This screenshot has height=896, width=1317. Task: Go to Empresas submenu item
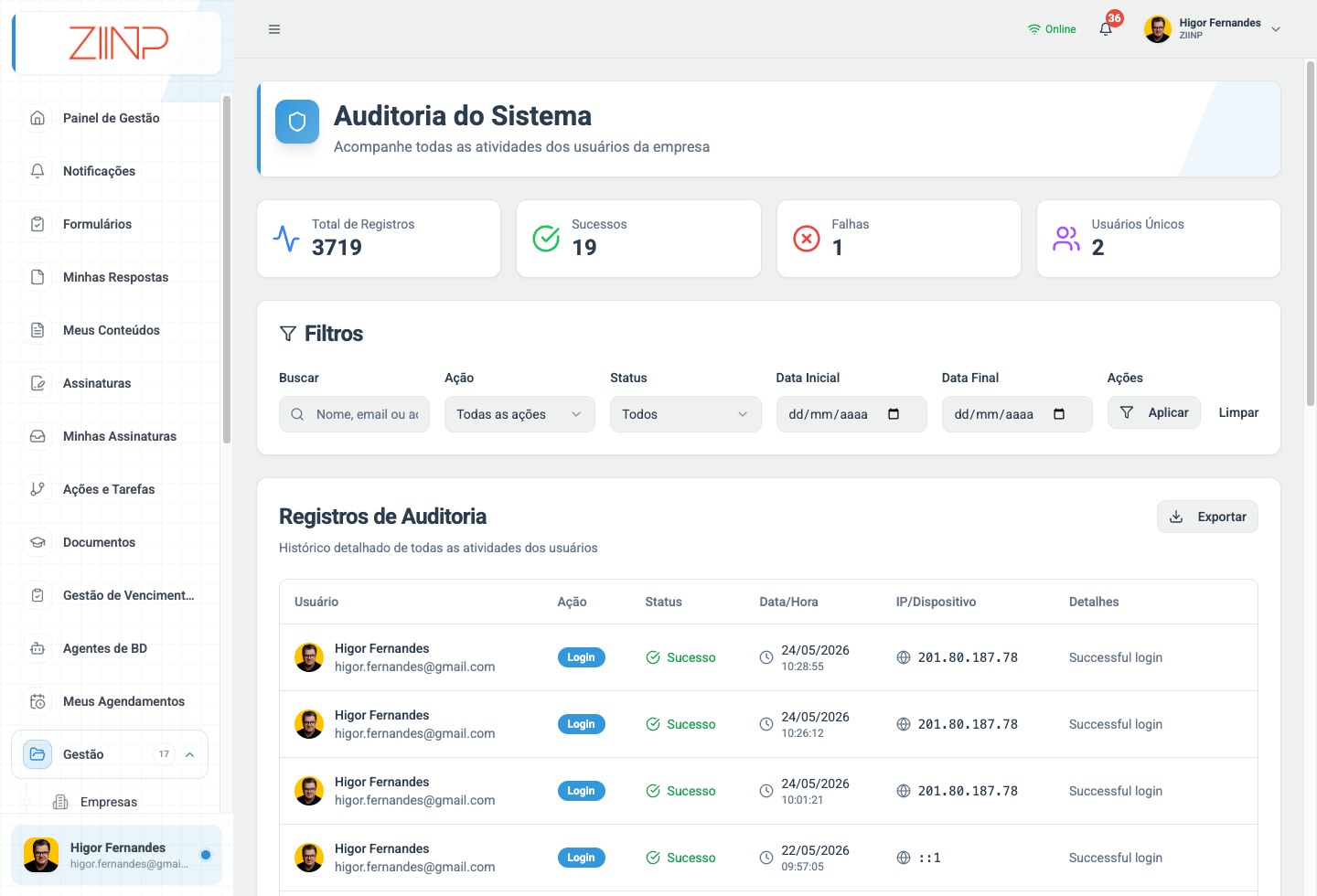click(x=108, y=802)
